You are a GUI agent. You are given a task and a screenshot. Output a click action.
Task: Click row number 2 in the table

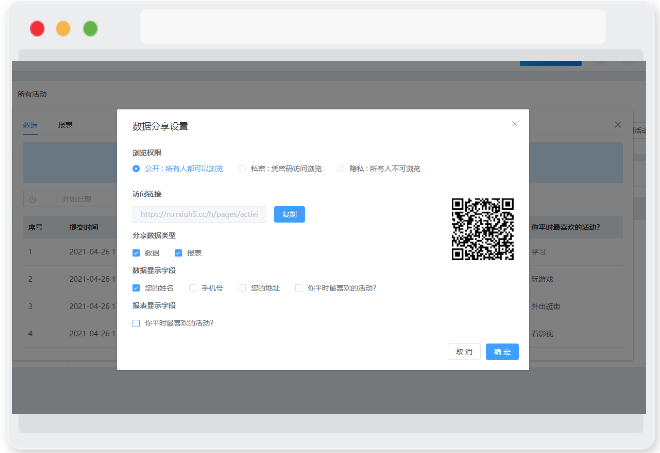coord(30,279)
